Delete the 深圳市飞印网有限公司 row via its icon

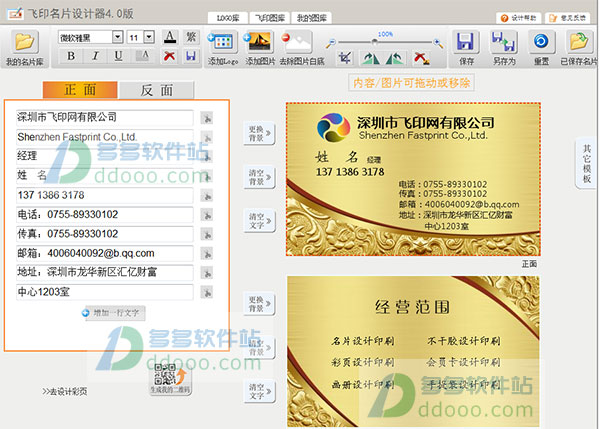pyautogui.click(x=207, y=118)
